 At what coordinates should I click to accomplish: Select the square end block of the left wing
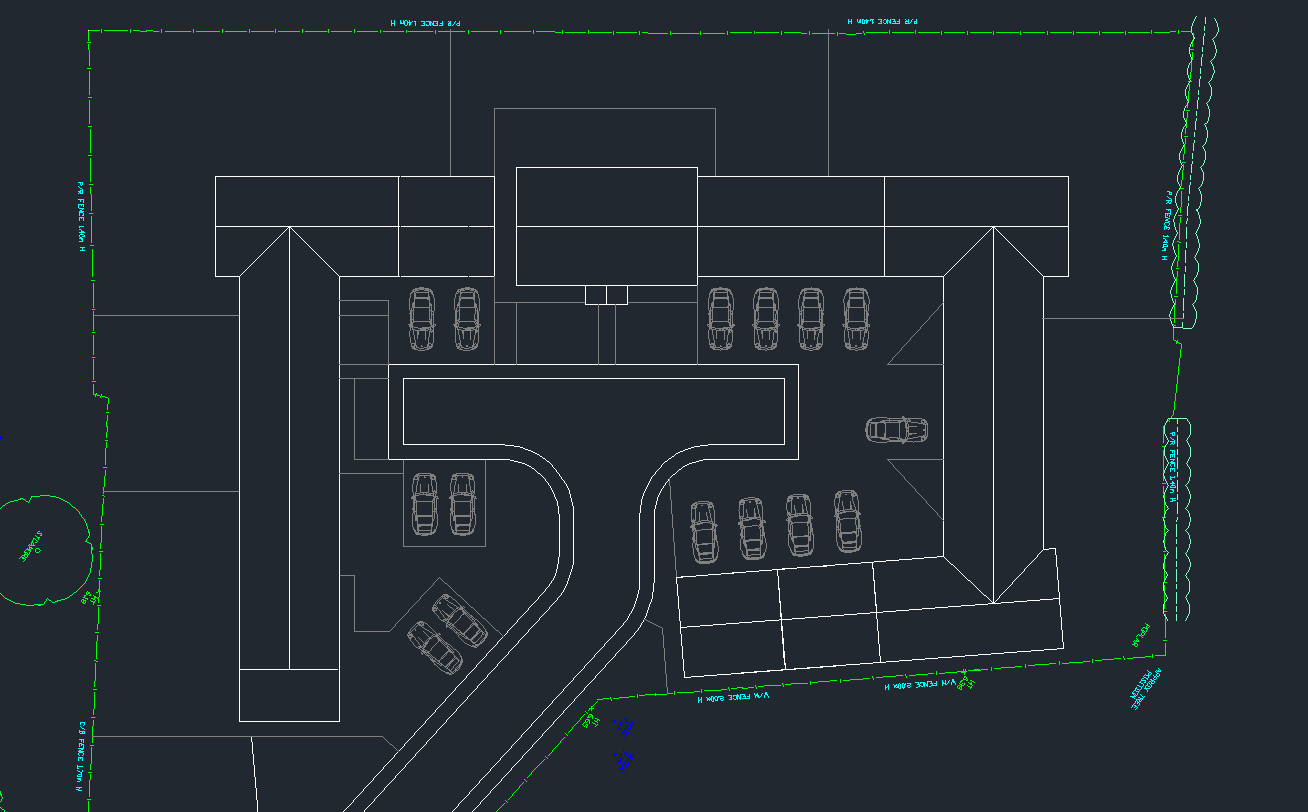click(289, 695)
